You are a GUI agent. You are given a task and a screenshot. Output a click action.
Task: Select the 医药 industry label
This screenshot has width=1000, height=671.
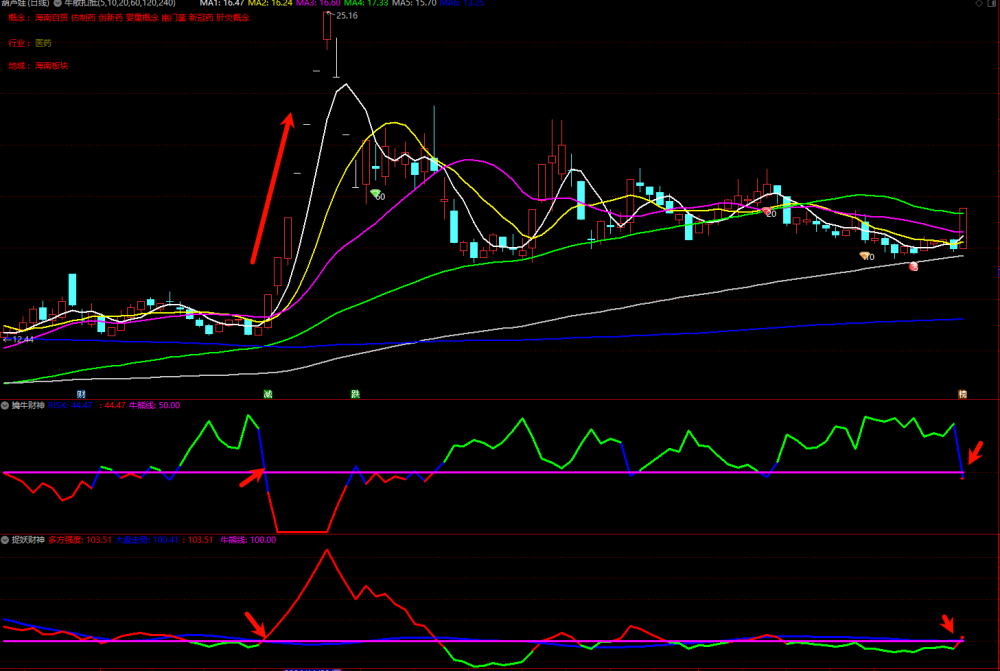(x=43, y=43)
